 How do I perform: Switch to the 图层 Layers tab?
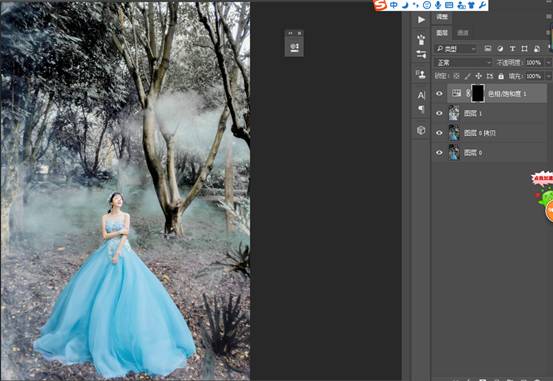pos(442,33)
